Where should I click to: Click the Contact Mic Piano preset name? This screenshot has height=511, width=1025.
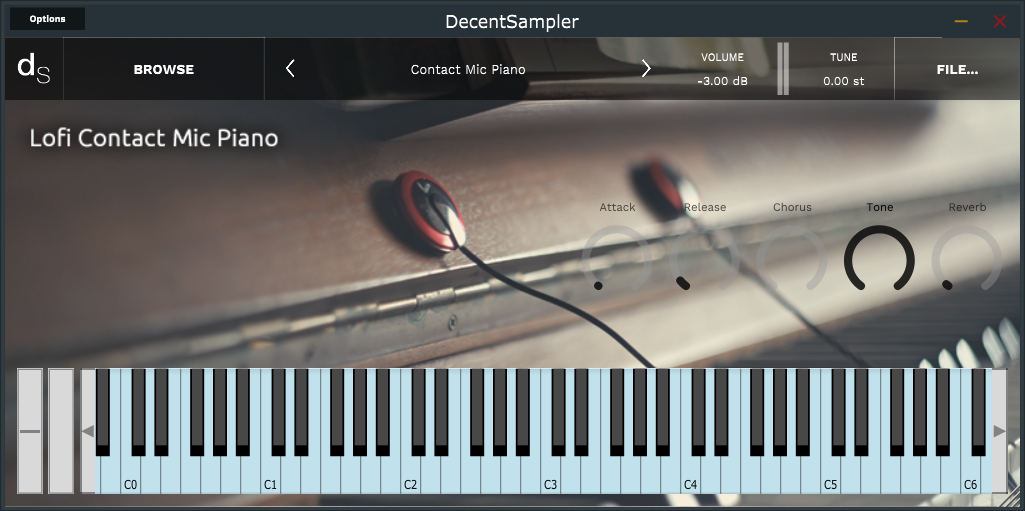pyautogui.click(x=468, y=69)
